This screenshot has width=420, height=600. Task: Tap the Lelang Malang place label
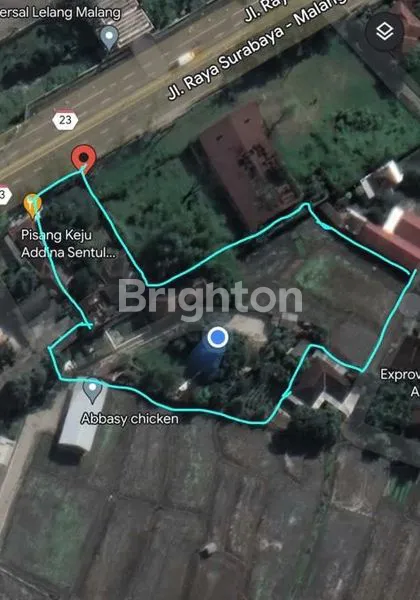60,13
